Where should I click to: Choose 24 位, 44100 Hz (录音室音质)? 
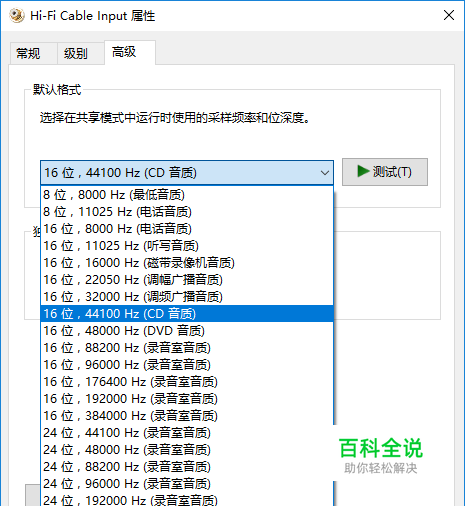pos(187,433)
